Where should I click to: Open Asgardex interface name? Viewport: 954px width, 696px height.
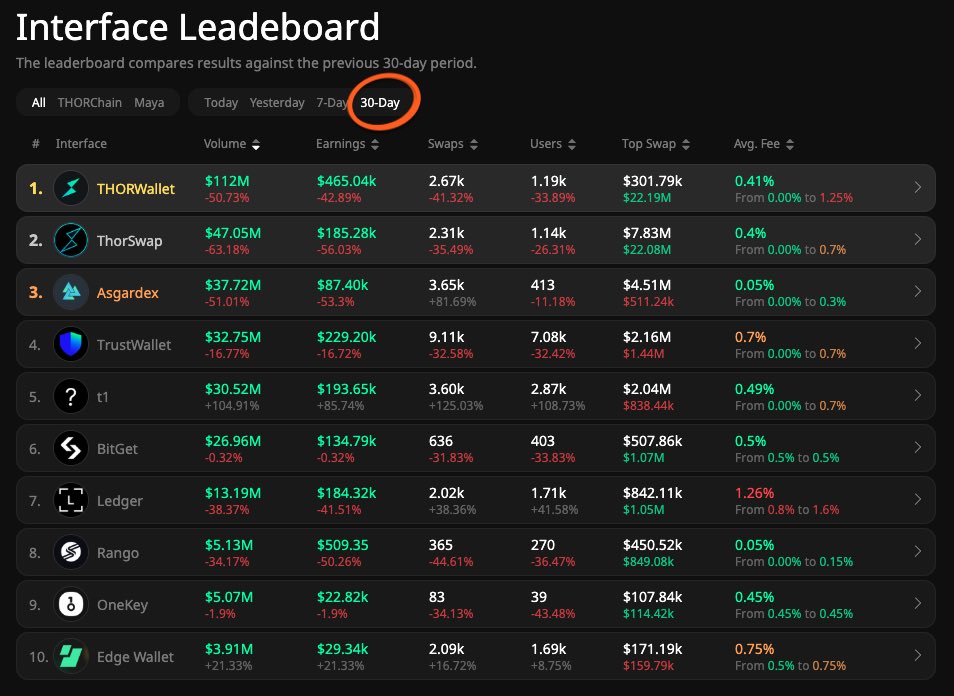point(128,293)
